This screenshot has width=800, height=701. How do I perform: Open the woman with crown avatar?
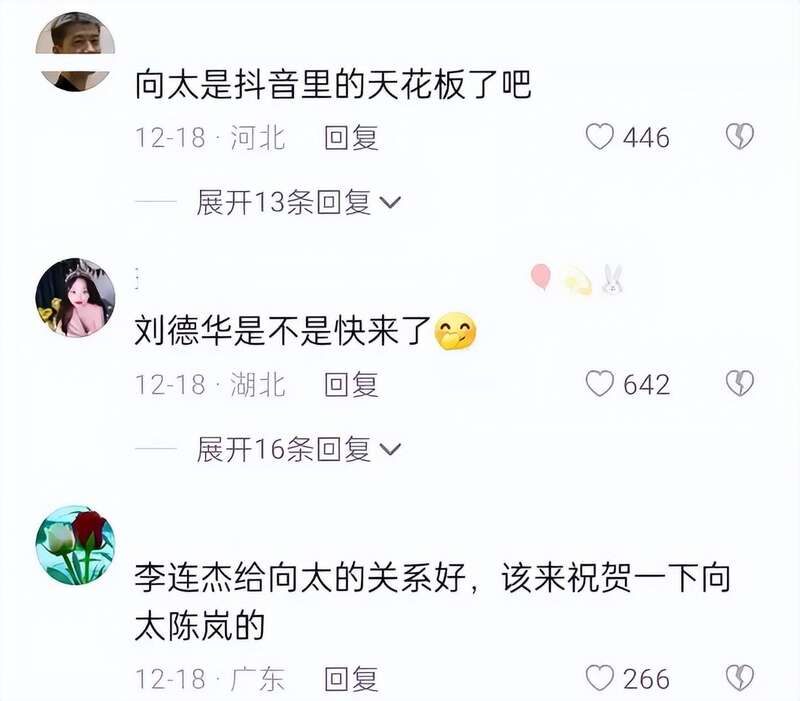75,298
